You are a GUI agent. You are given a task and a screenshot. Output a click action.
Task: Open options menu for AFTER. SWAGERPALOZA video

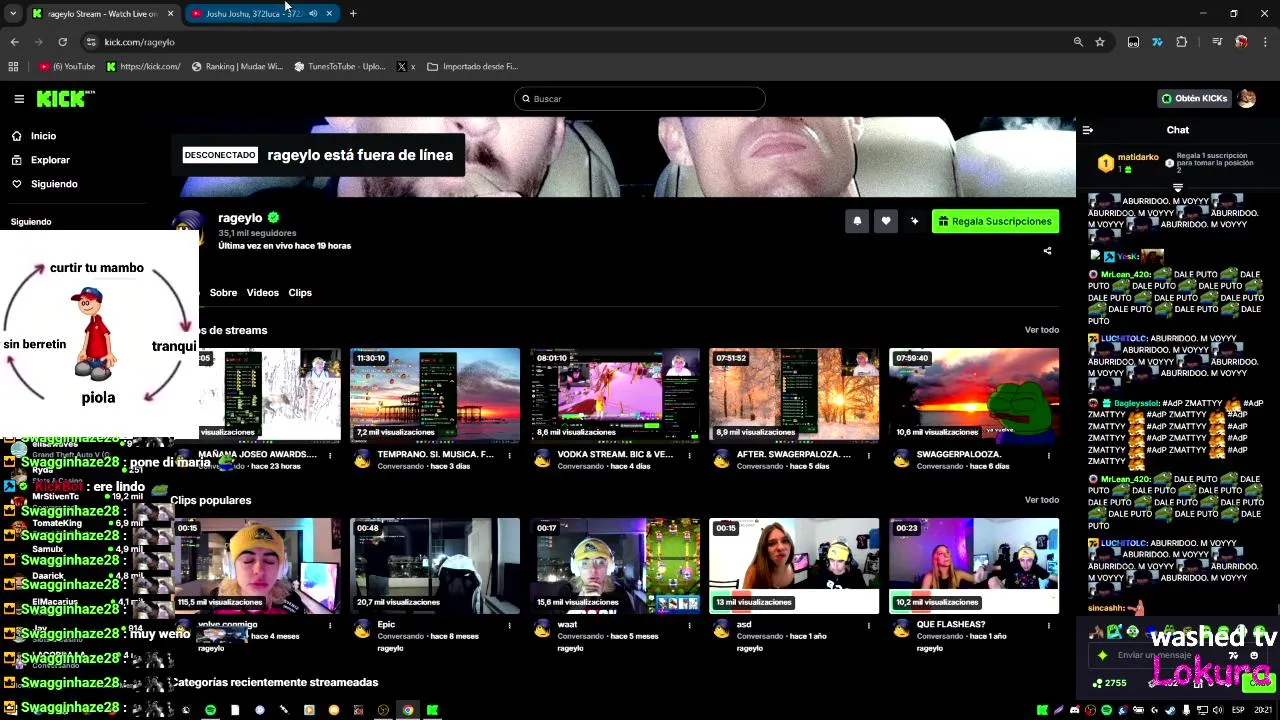[868, 455]
